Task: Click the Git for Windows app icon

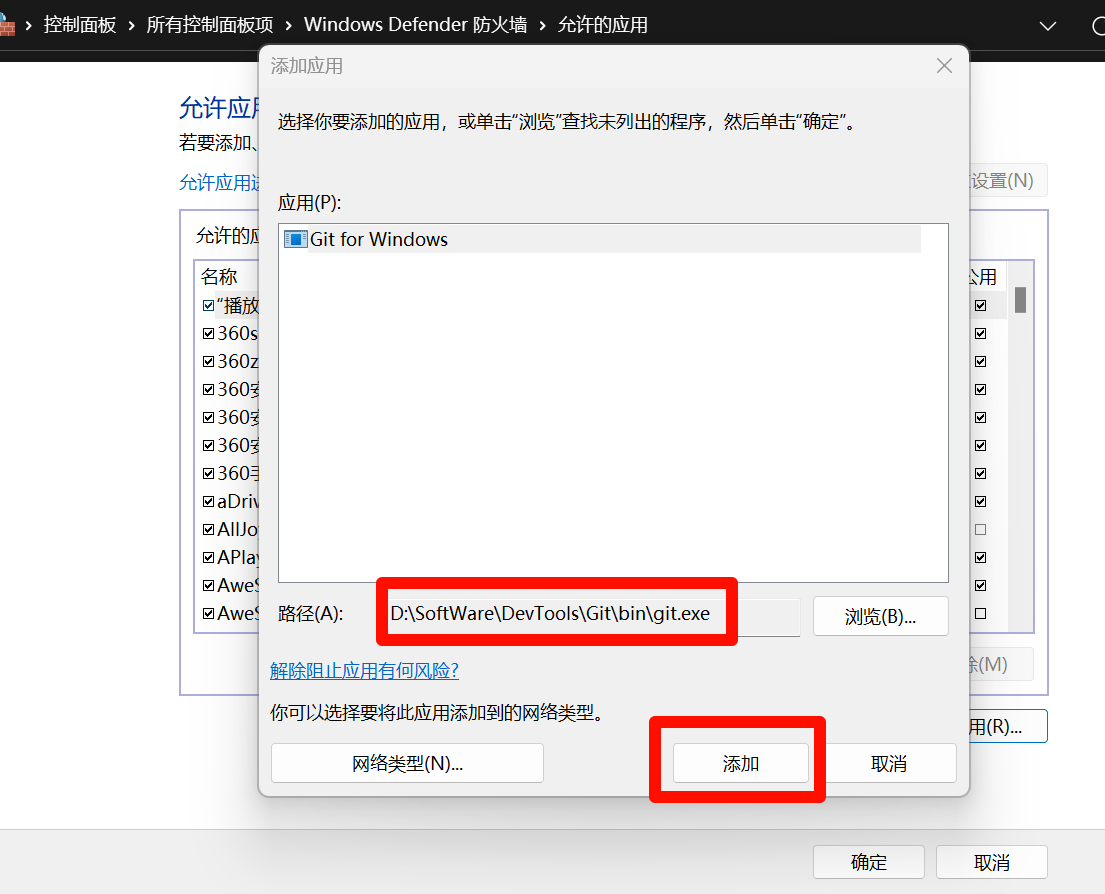Action: pyautogui.click(x=295, y=240)
